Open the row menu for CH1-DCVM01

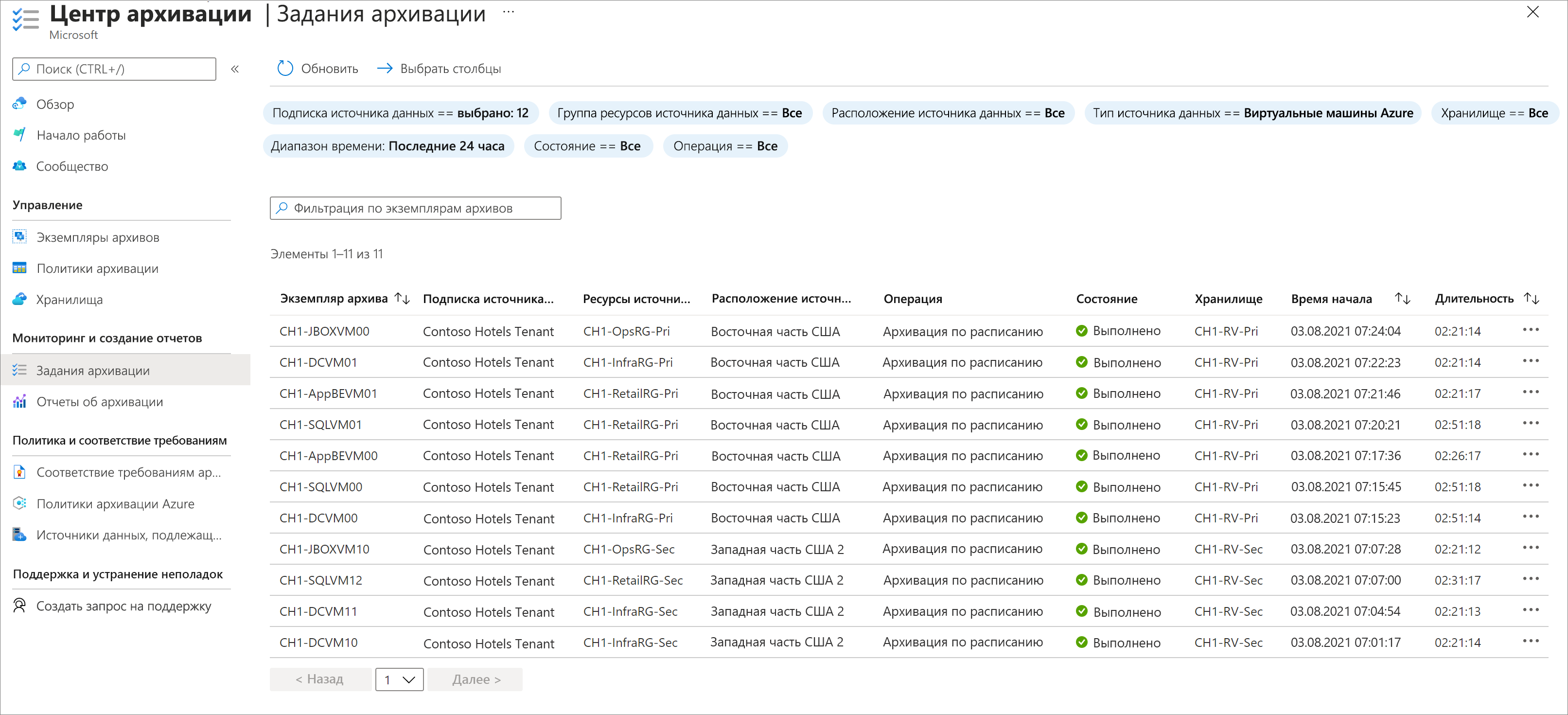point(1531,361)
